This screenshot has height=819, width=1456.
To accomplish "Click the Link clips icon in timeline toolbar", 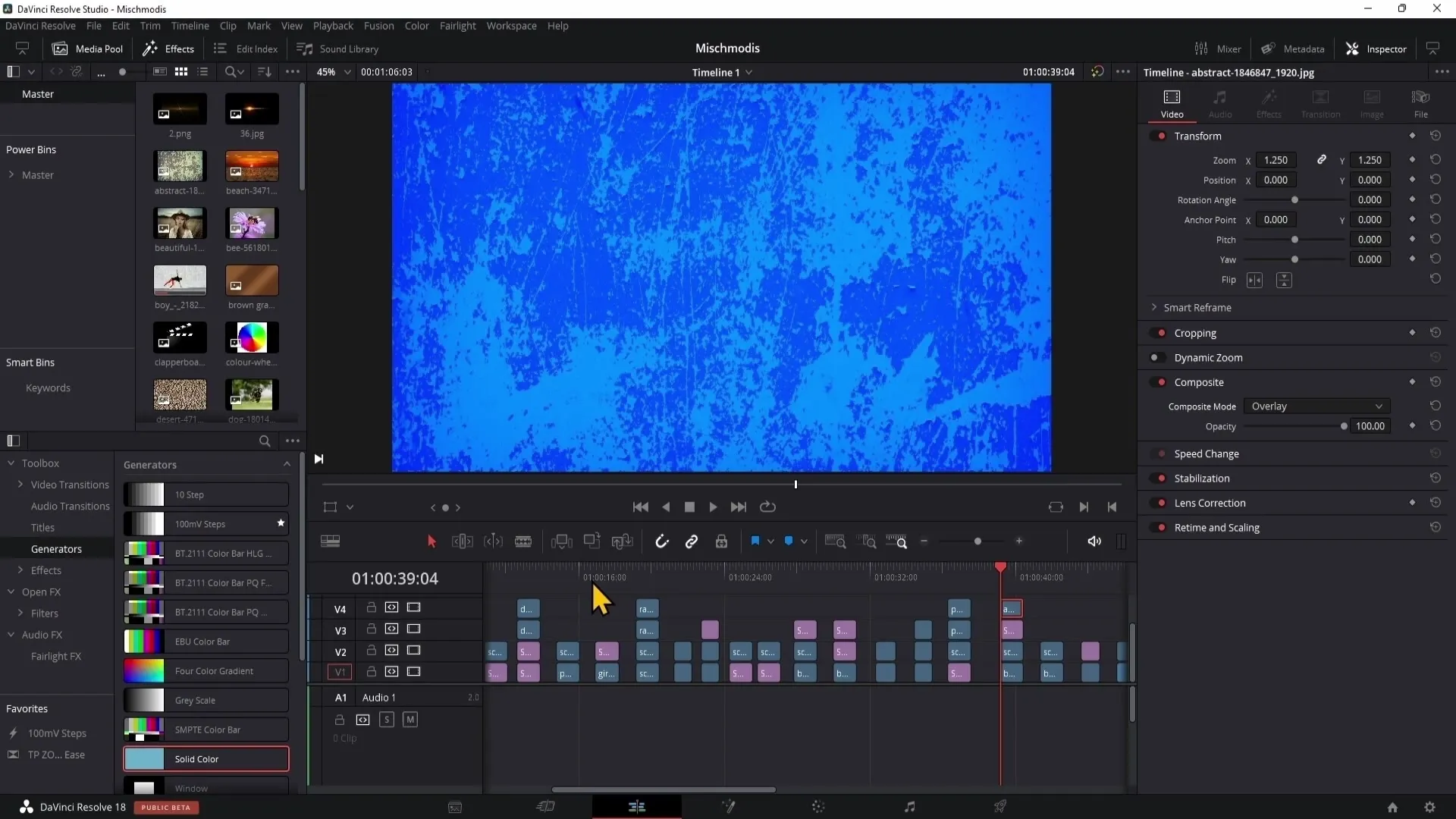I will coord(692,541).
